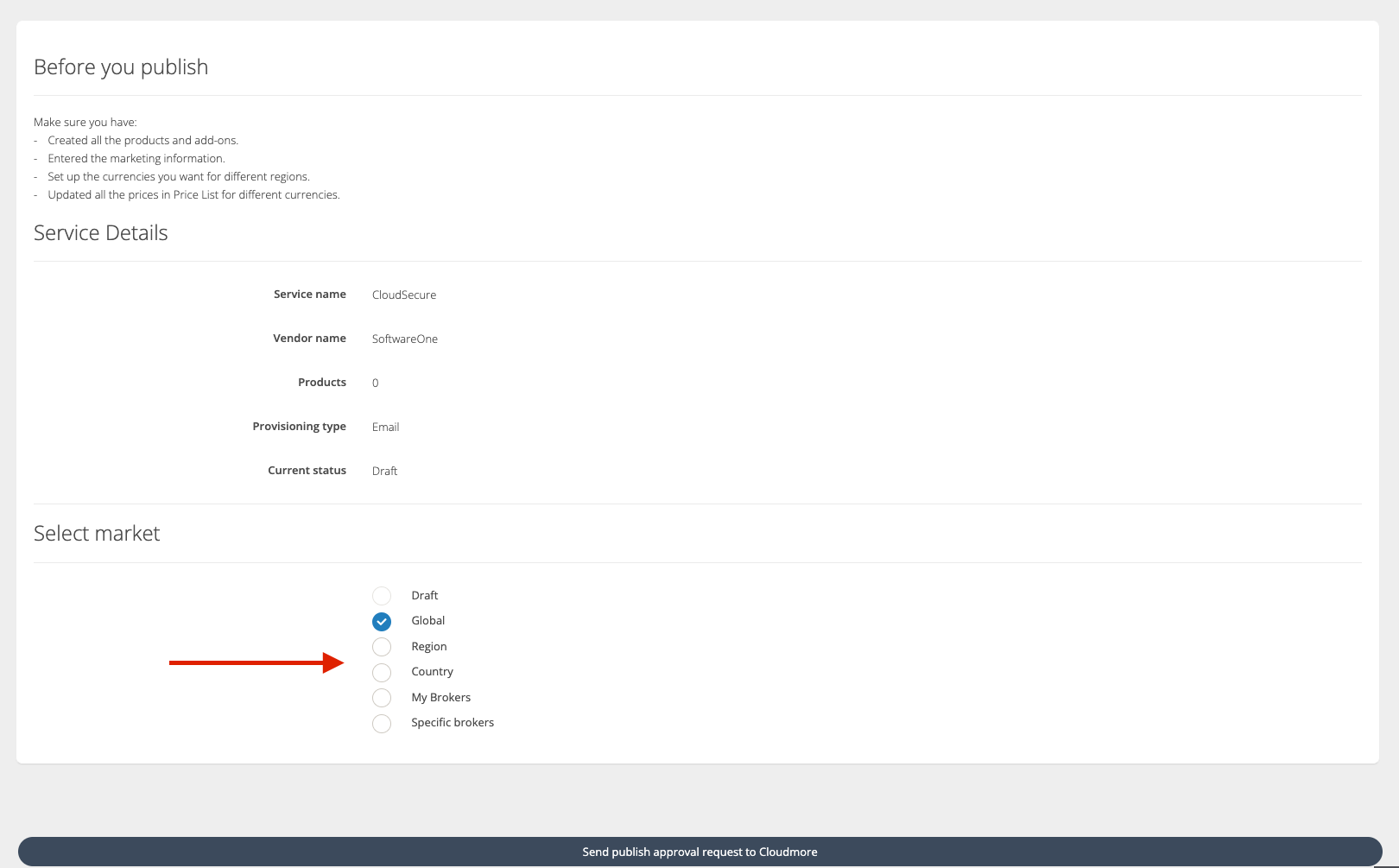Click the Service Details heading
Viewport: 1399px width, 868px height.
point(100,233)
